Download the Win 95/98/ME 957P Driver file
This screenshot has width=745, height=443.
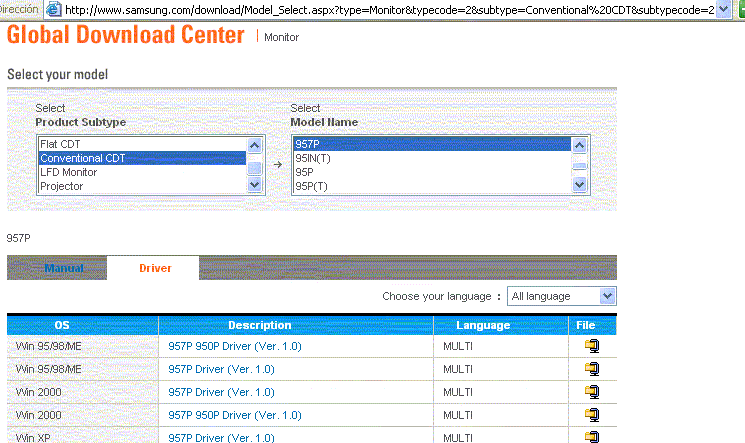pos(592,369)
